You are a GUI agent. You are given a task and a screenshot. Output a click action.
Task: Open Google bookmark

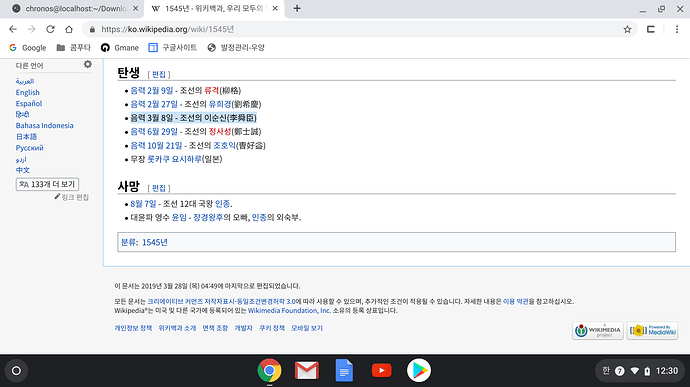pos(28,48)
